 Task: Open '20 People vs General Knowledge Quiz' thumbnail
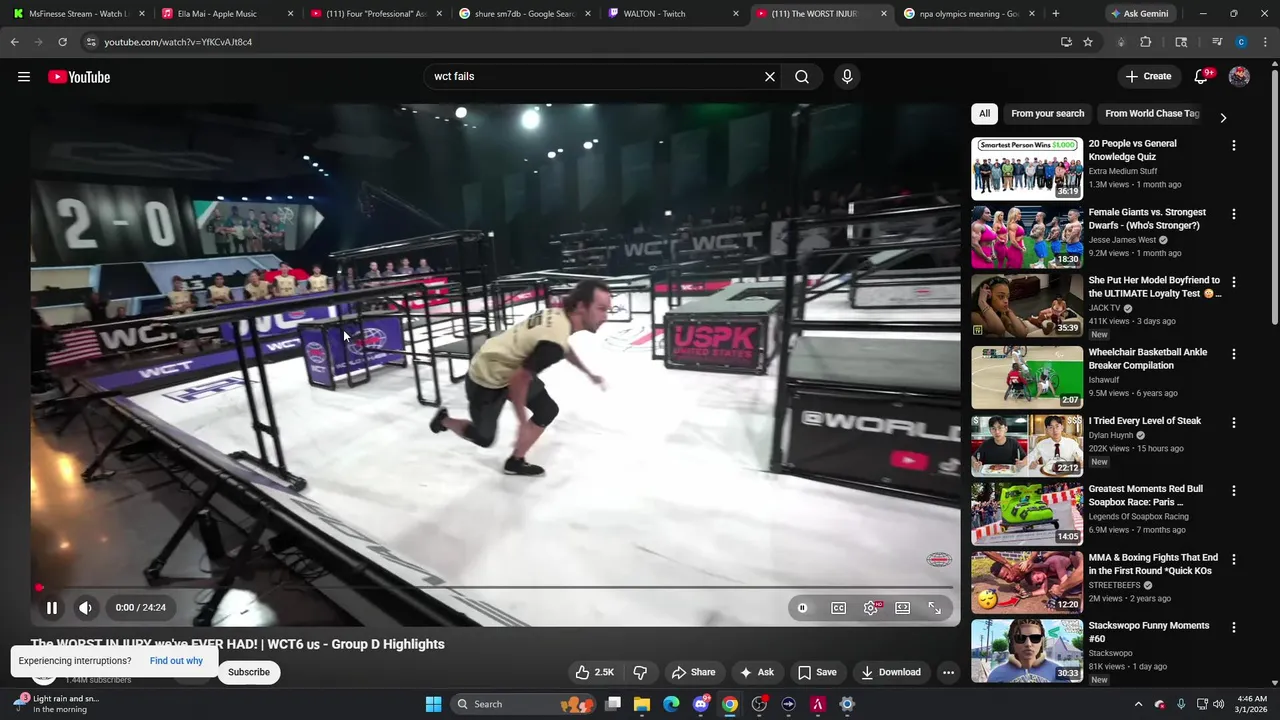(1027, 169)
